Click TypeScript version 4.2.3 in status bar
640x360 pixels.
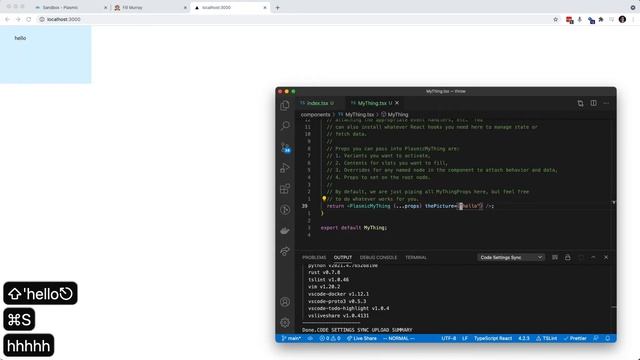pyautogui.click(x=524, y=338)
